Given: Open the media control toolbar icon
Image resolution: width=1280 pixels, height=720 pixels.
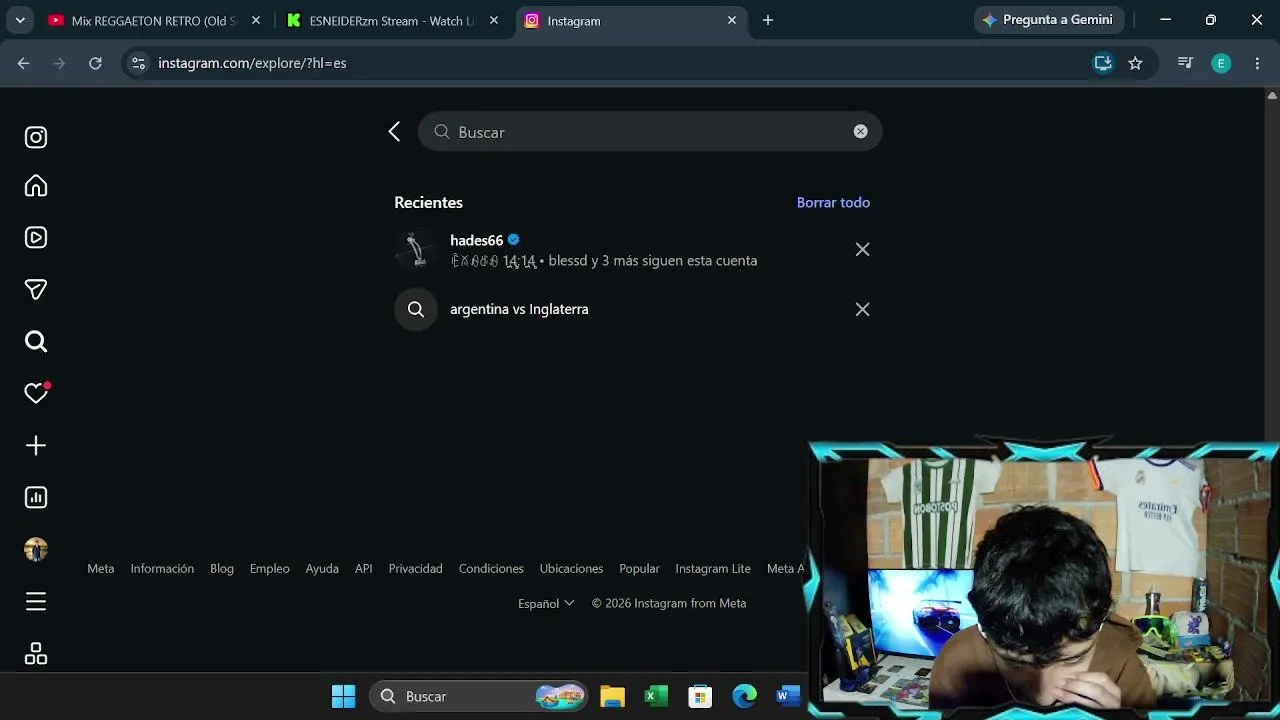Looking at the screenshot, I should click(1185, 63).
